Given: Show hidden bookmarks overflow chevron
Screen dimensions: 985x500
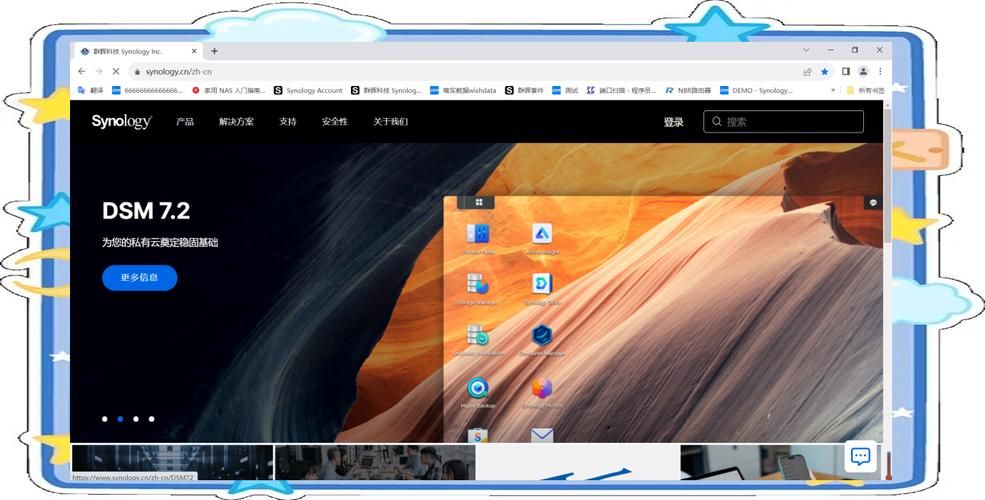Looking at the screenshot, I should [x=833, y=90].
